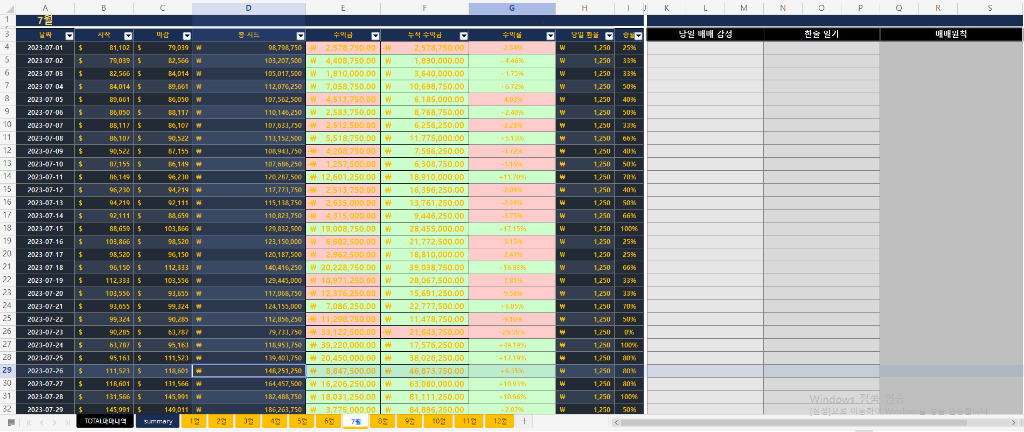Open the 마감 column filter dropdown
This screenshot has width=1024, height=432.
click(x=187, y=36)
